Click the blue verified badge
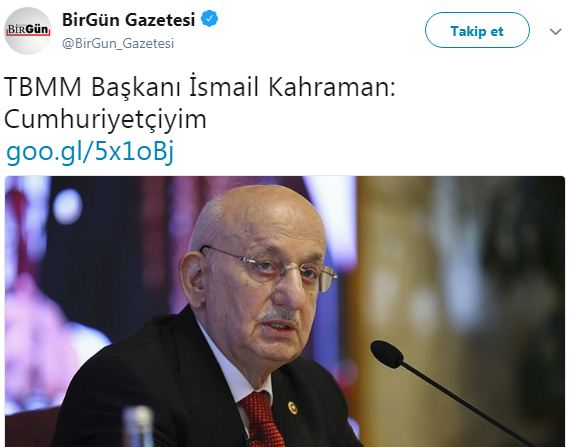 click(x=210, y=19)
